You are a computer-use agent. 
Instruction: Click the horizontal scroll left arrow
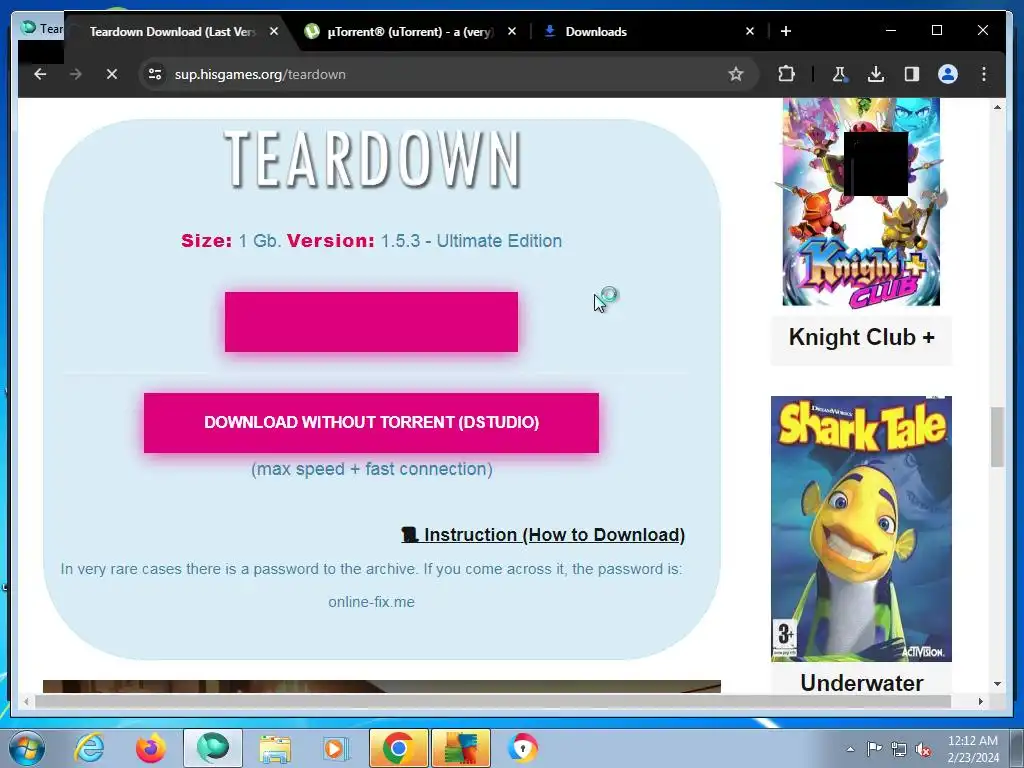pos(26,701)
